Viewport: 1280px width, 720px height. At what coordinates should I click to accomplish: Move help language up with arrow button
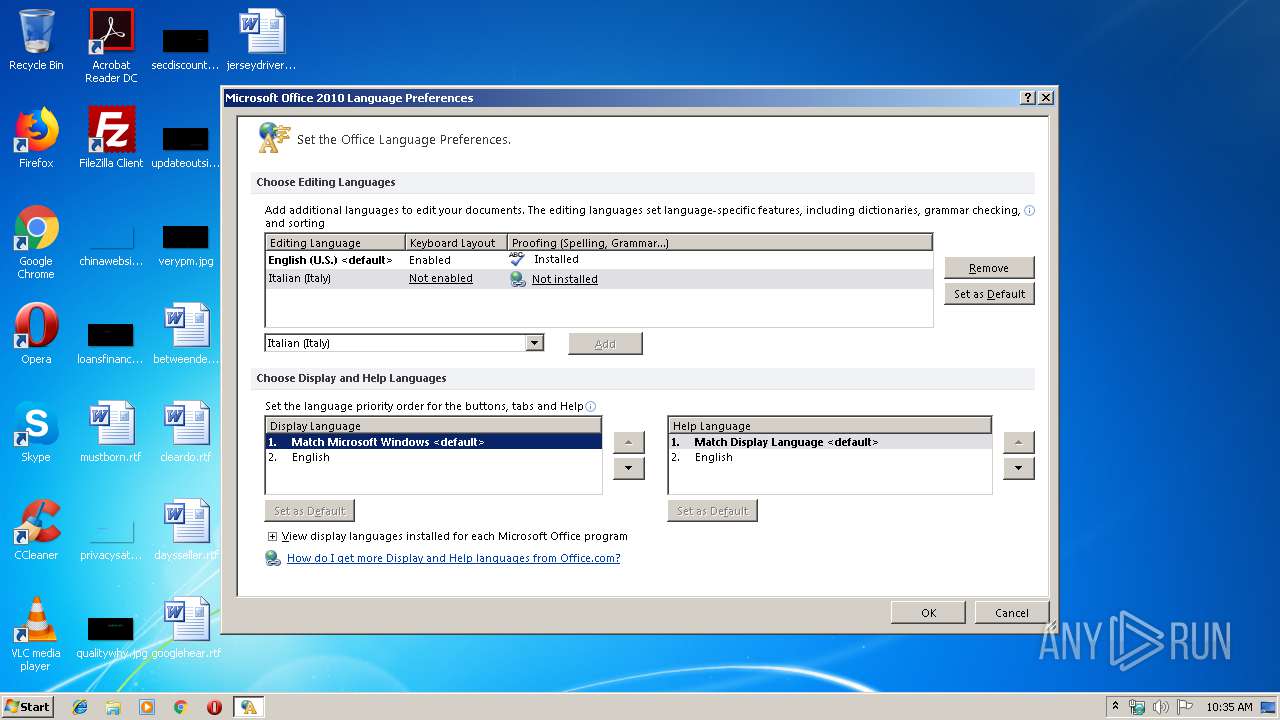point(1018,442)
